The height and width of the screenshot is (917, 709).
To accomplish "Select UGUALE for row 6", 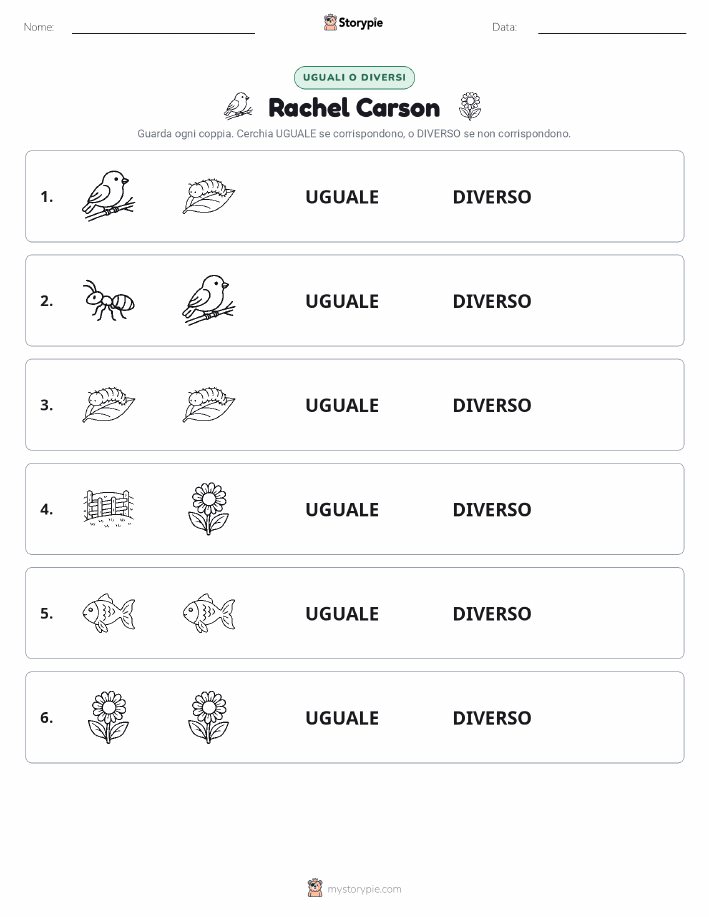I will coord(342,718).
